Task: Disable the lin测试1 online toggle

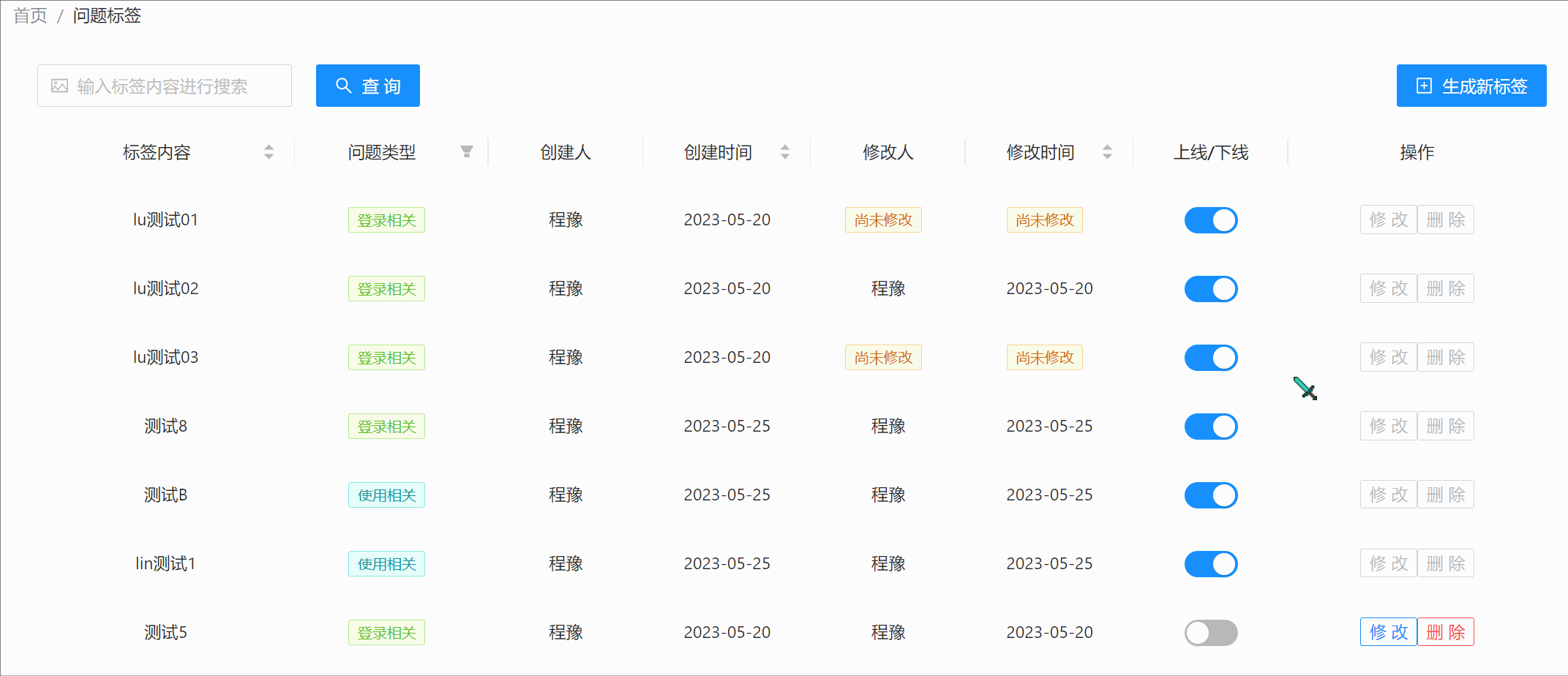Action: (1211, 564)
